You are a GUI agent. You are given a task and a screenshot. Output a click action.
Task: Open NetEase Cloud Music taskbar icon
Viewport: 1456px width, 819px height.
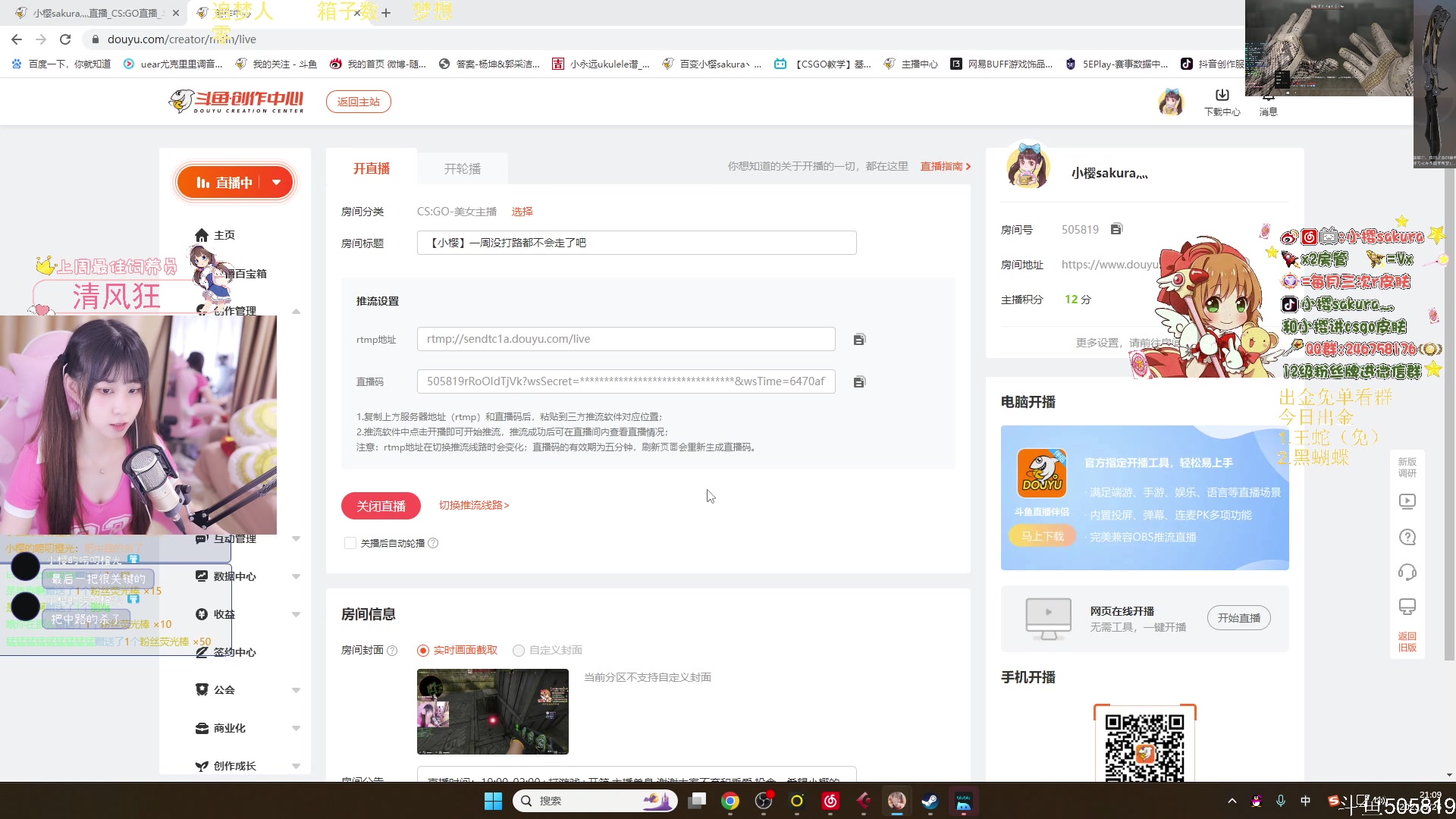coord(830,801)
